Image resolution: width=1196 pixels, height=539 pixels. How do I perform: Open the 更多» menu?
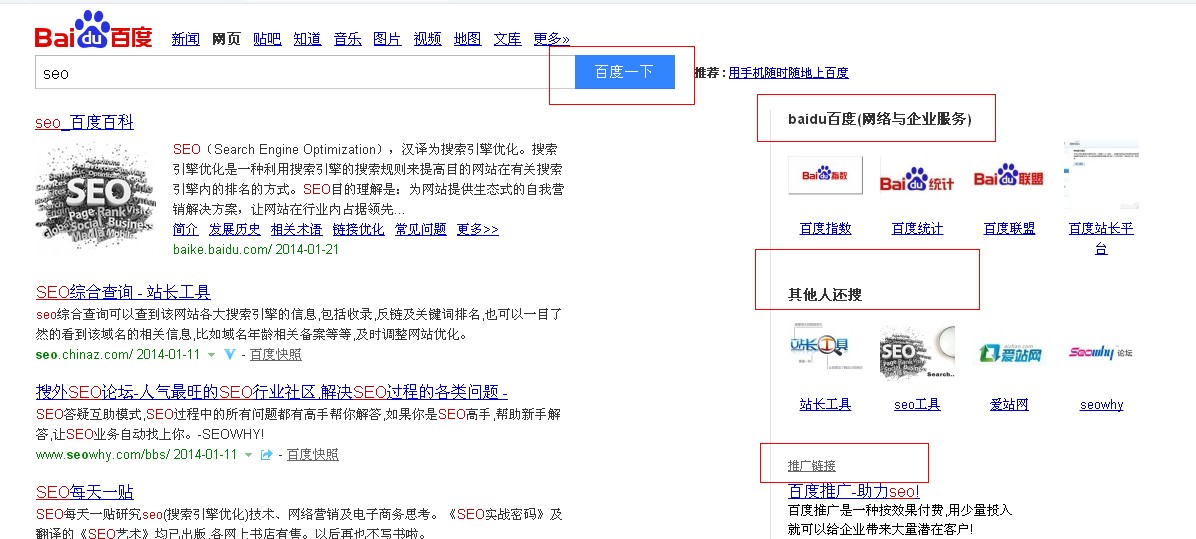coord(551,39)
